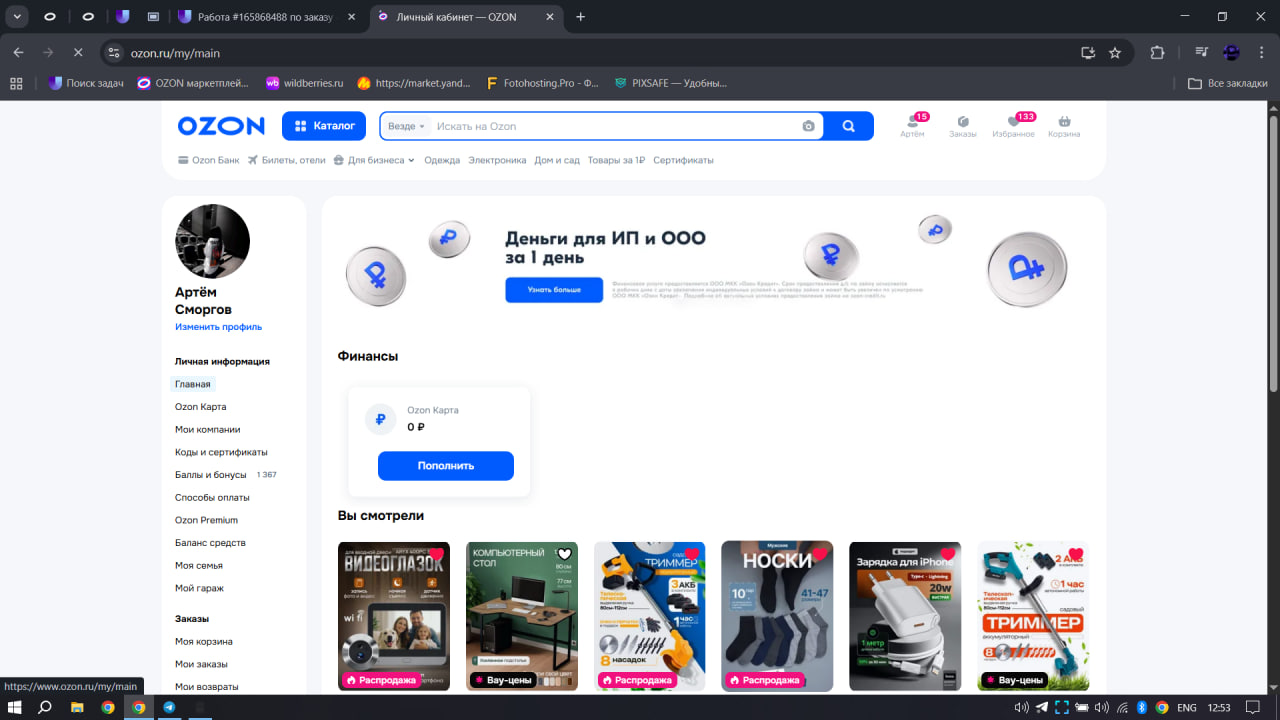
Task: Open the Артём profile icon in header
Action: [912, 126]
